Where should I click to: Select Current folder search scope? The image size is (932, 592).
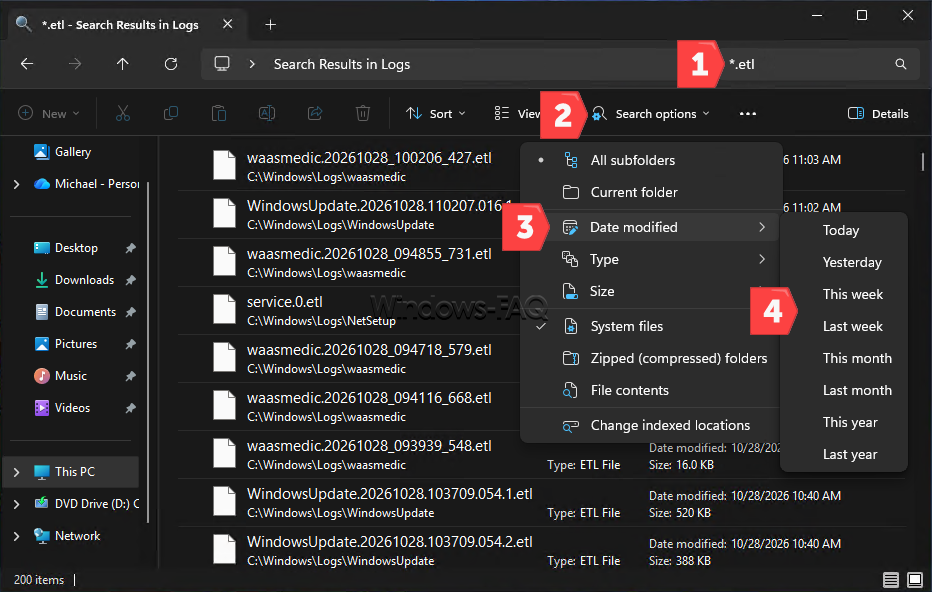[x=650, y=193]
